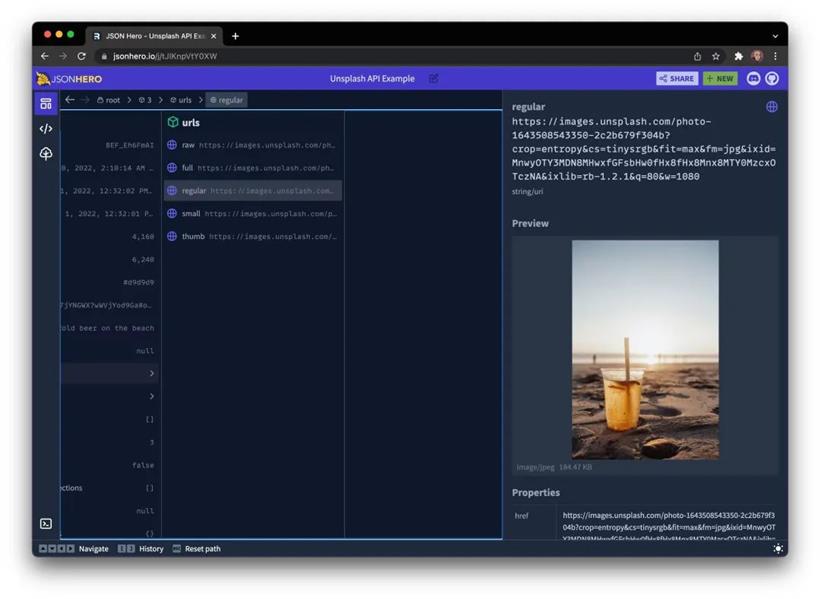820x599 pixels.
Task: Open the terminal icon in the sidebar
Action: click(x=46, y=524)
